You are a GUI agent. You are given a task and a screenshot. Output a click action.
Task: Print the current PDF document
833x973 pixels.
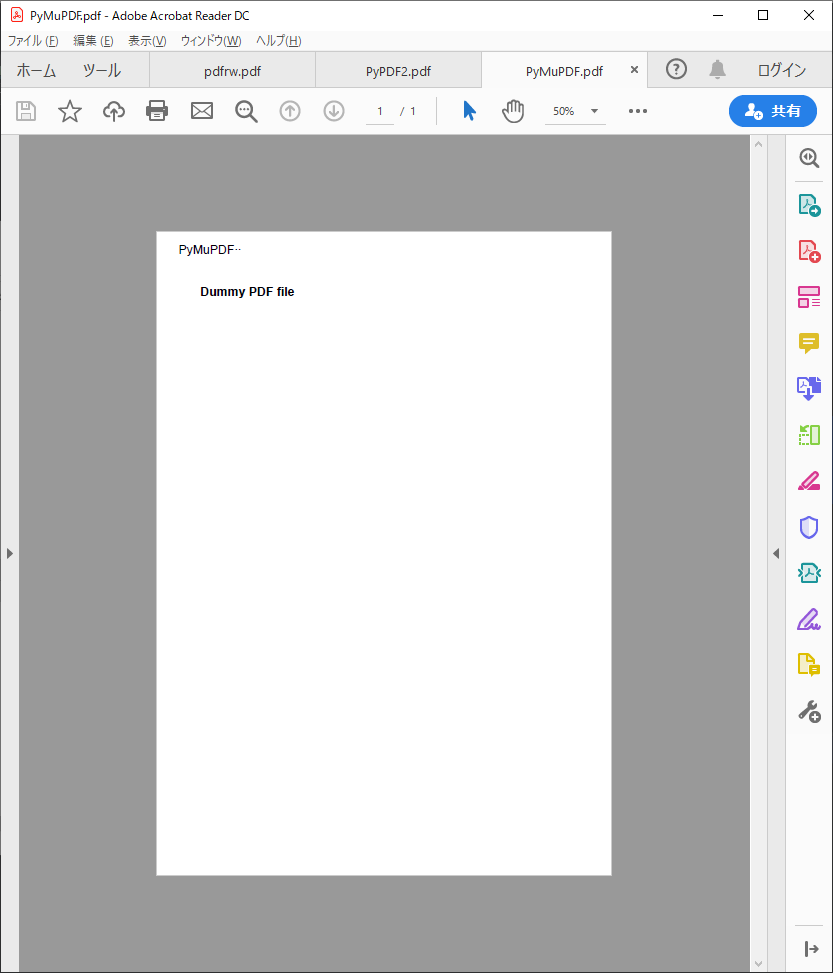[x=157, y=111]
